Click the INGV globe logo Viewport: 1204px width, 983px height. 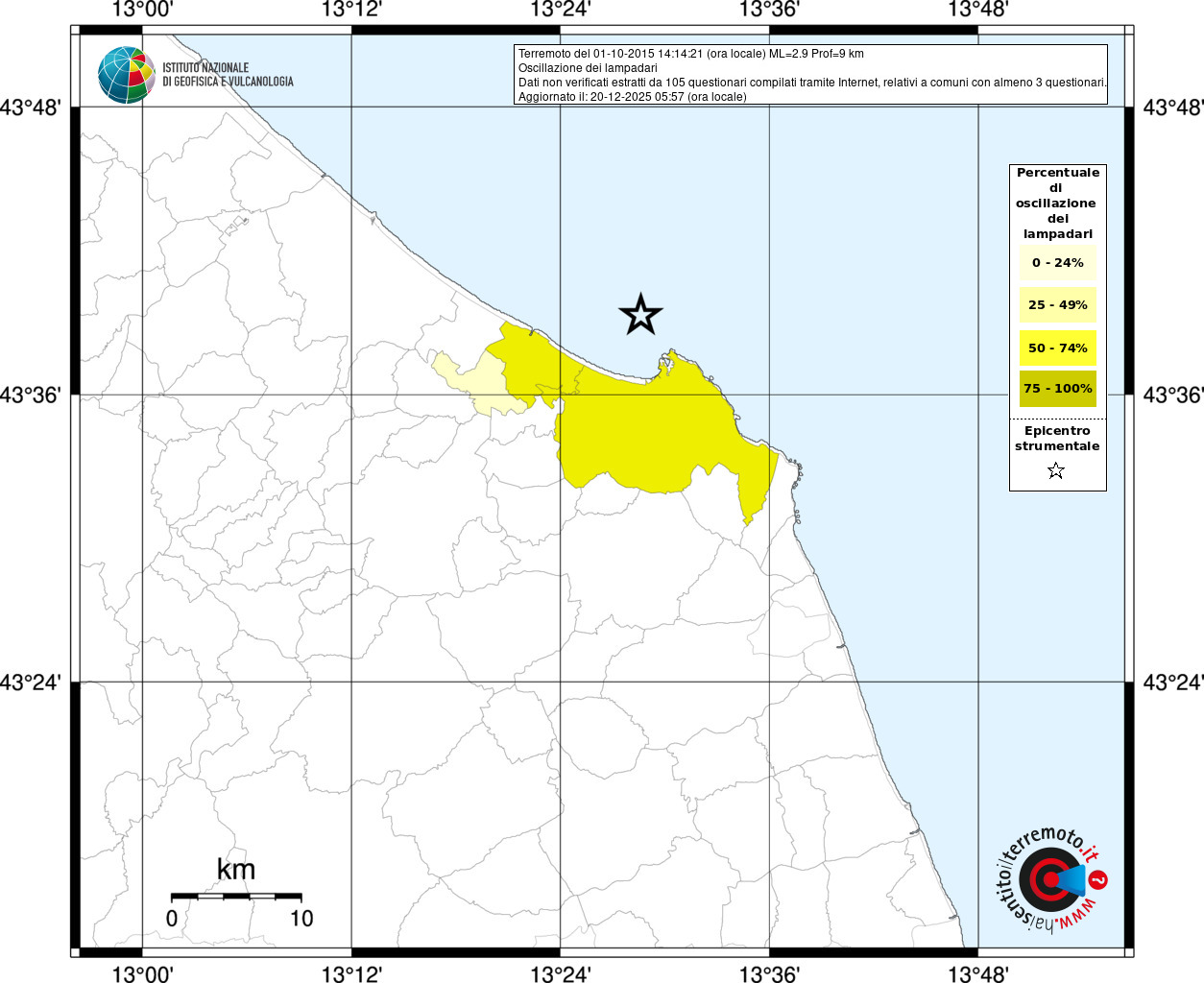[126, 75]
